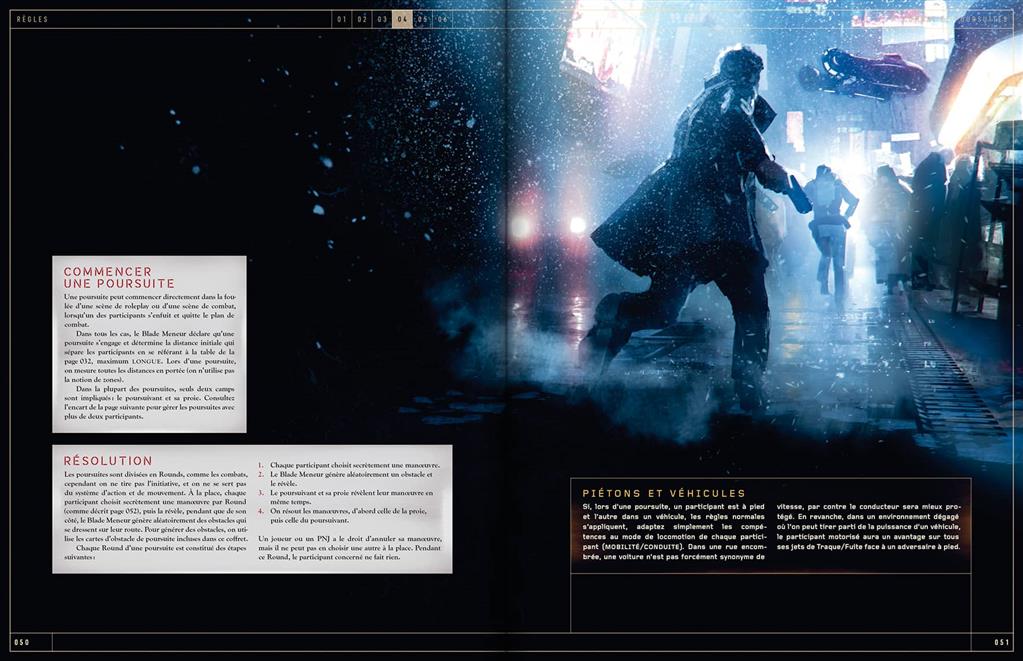Image resolution: width=1023 pixels, height=661 pixels.
Task: Select chapter tab 03 in the header
Action: pyautogui.click(x=381, y=17)
